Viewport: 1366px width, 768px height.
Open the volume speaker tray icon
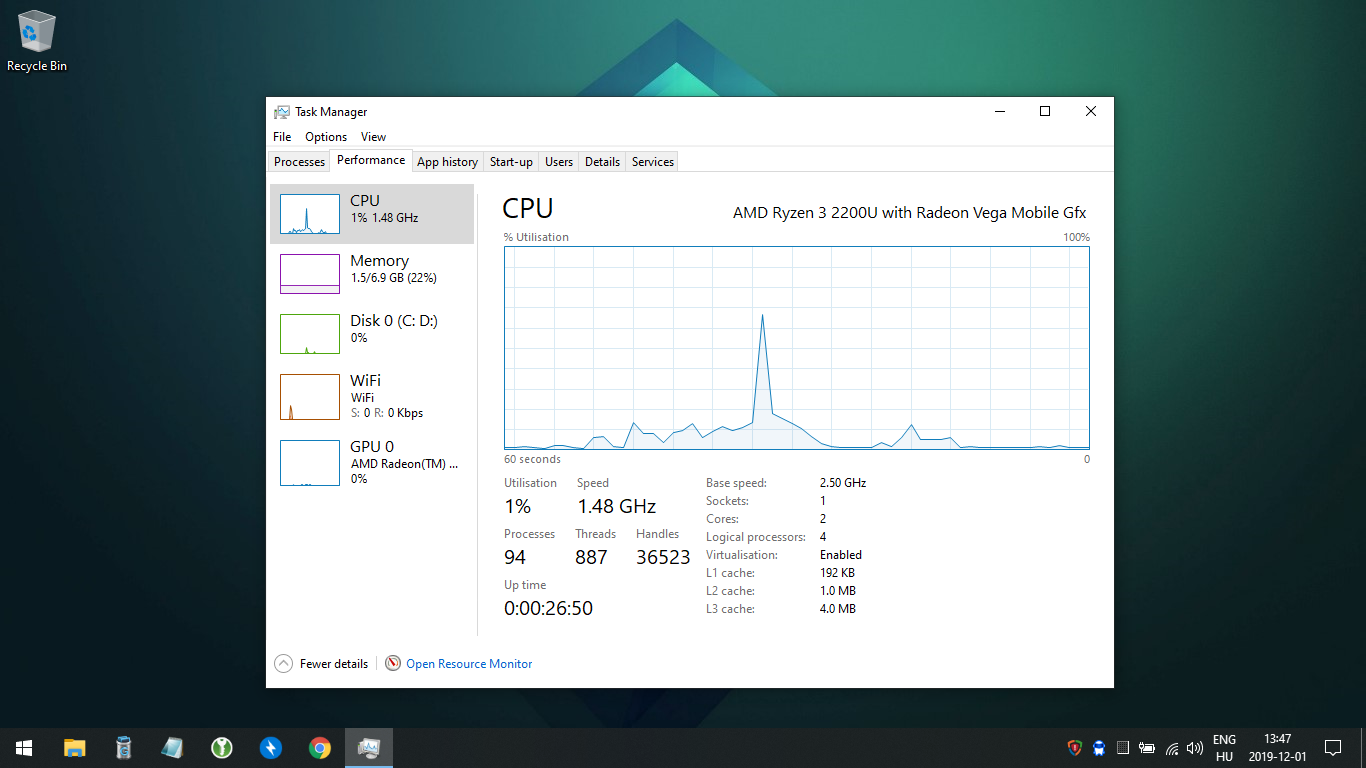coord(1195,748)
